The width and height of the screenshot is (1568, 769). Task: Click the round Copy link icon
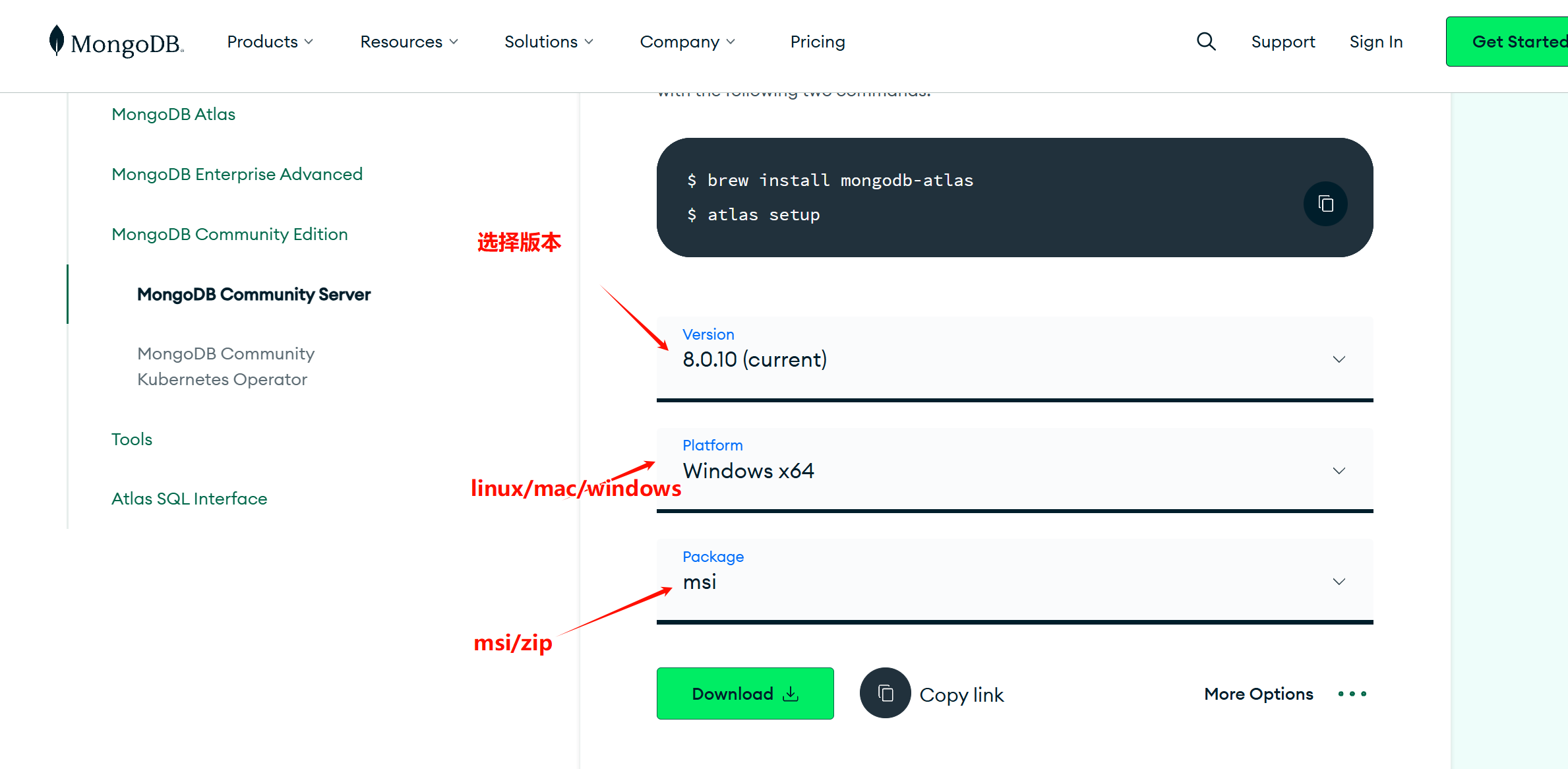point(885,693)
